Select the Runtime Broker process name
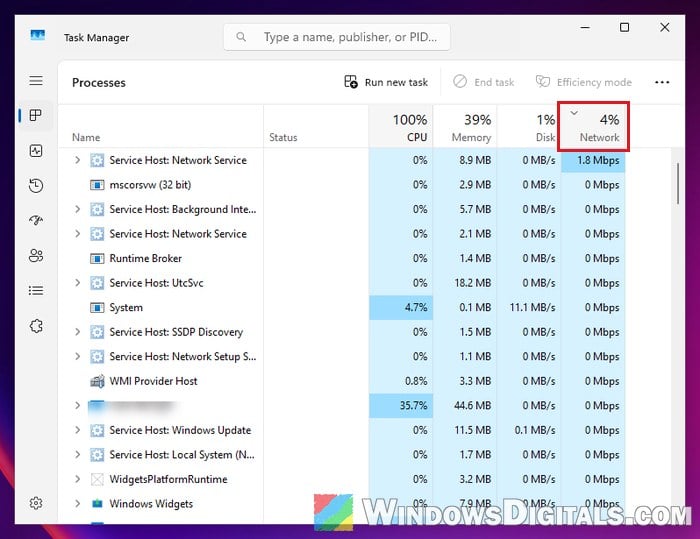The width and height of the screenshot is (700, 539). [x=146, y=259]
